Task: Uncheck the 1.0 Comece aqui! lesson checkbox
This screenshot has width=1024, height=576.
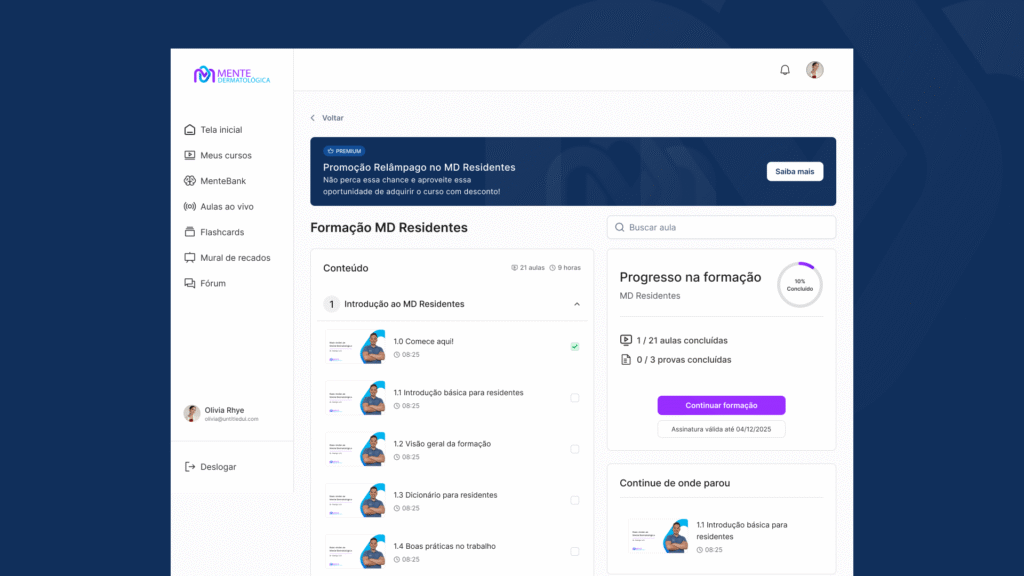Action: [575, 347]
